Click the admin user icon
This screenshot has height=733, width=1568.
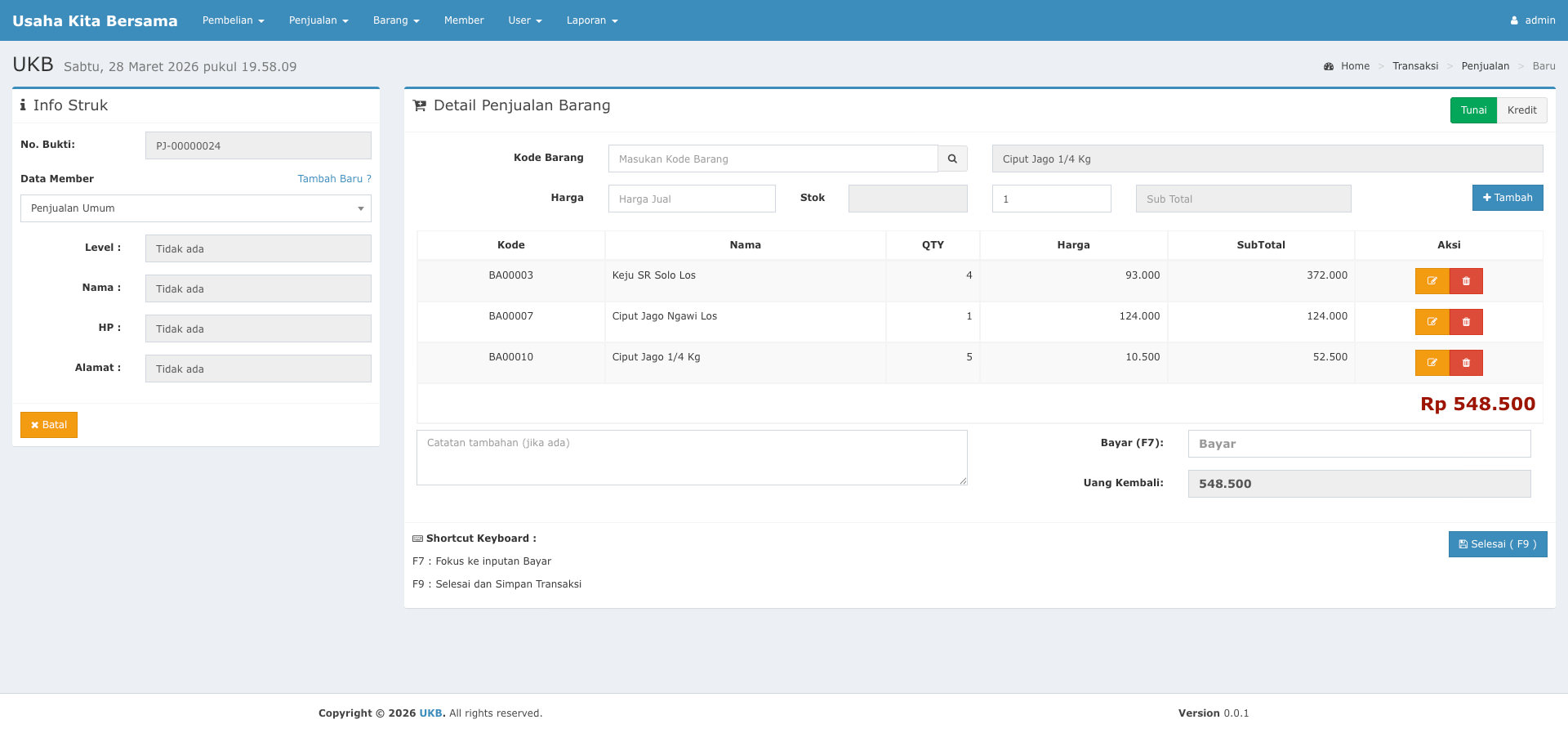coord(1514,20)
